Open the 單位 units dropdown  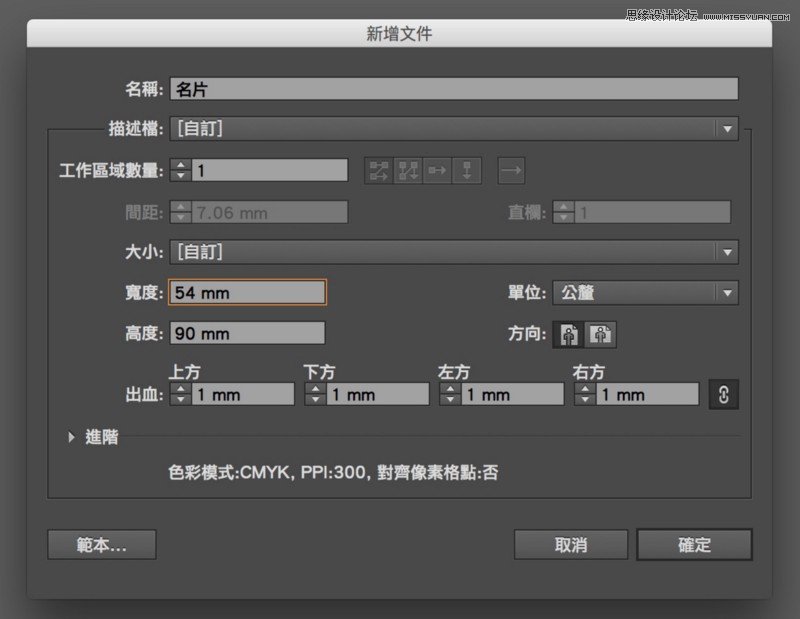tap(645, 293)
